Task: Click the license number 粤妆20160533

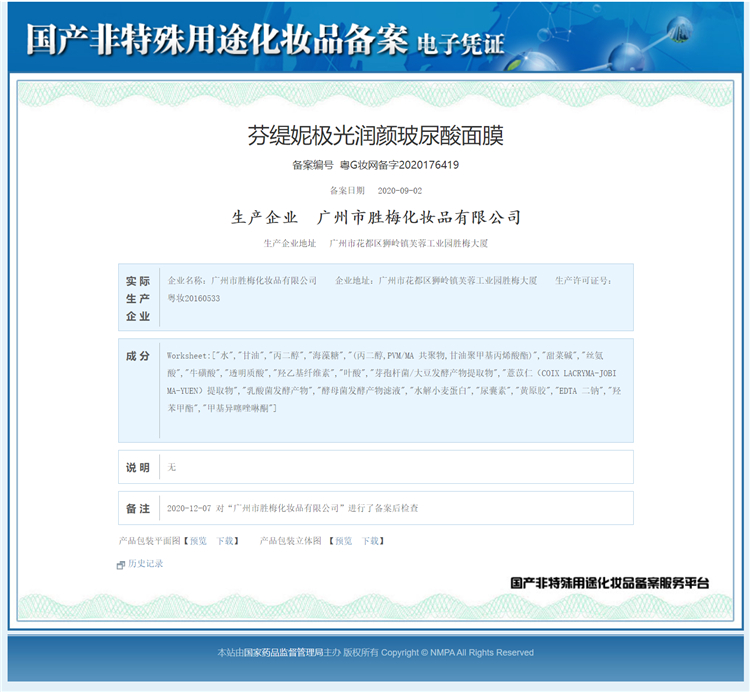Action: click(x=194, y=298)
